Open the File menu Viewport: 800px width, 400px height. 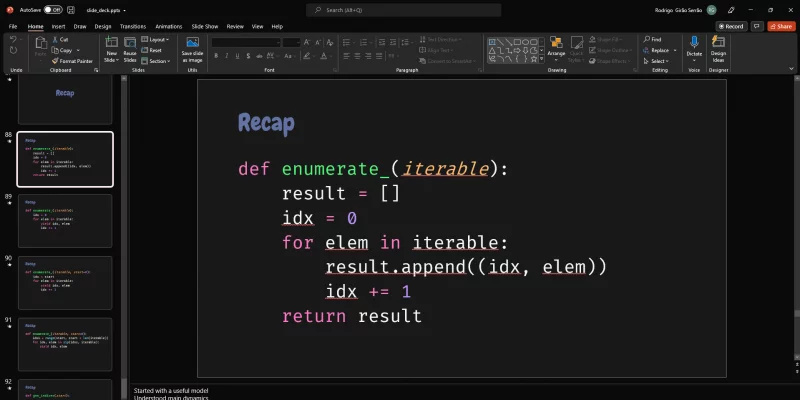point(13,27)
